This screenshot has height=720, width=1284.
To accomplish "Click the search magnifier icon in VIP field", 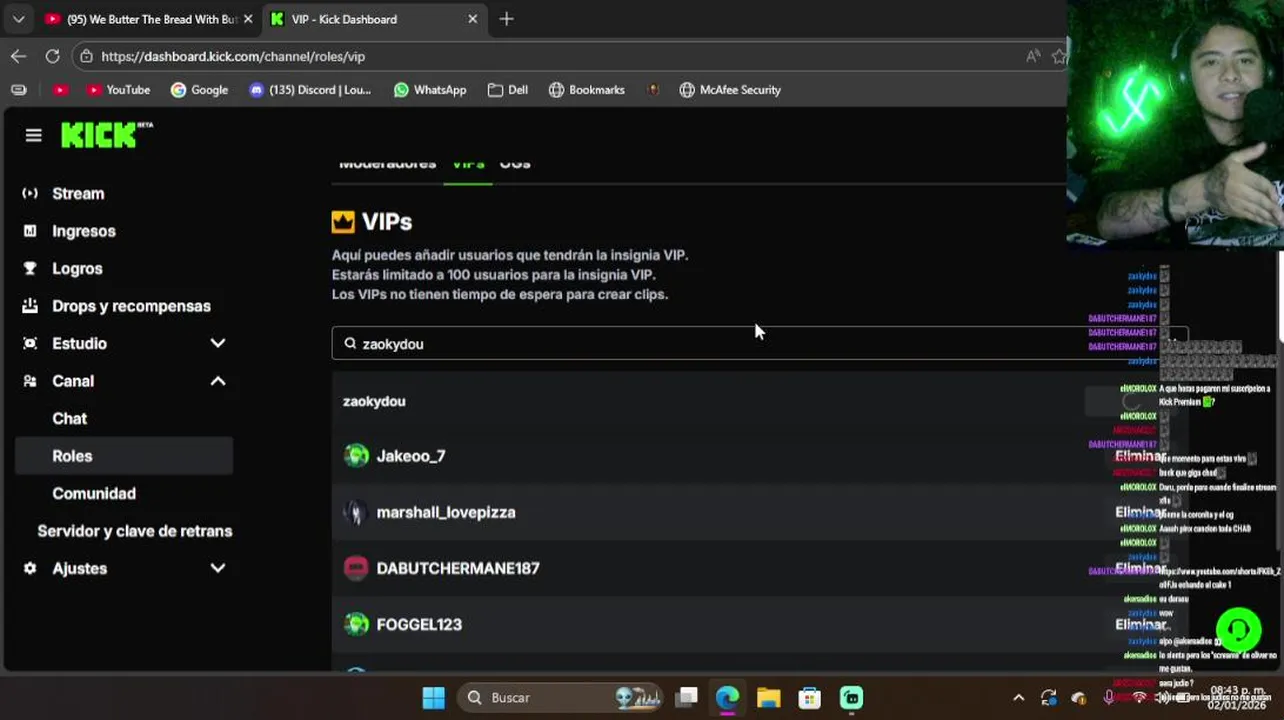I will [350, 343].
